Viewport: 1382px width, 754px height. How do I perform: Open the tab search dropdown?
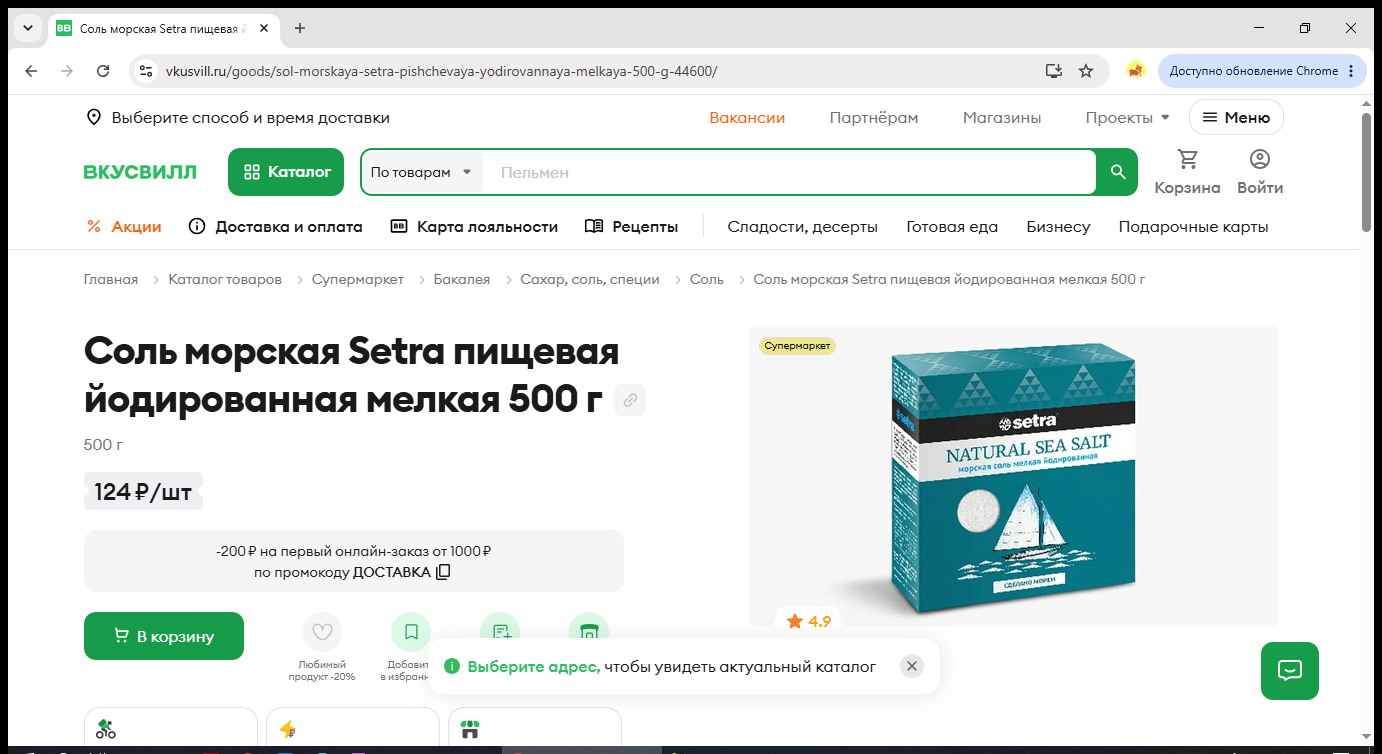coord(26,28)
